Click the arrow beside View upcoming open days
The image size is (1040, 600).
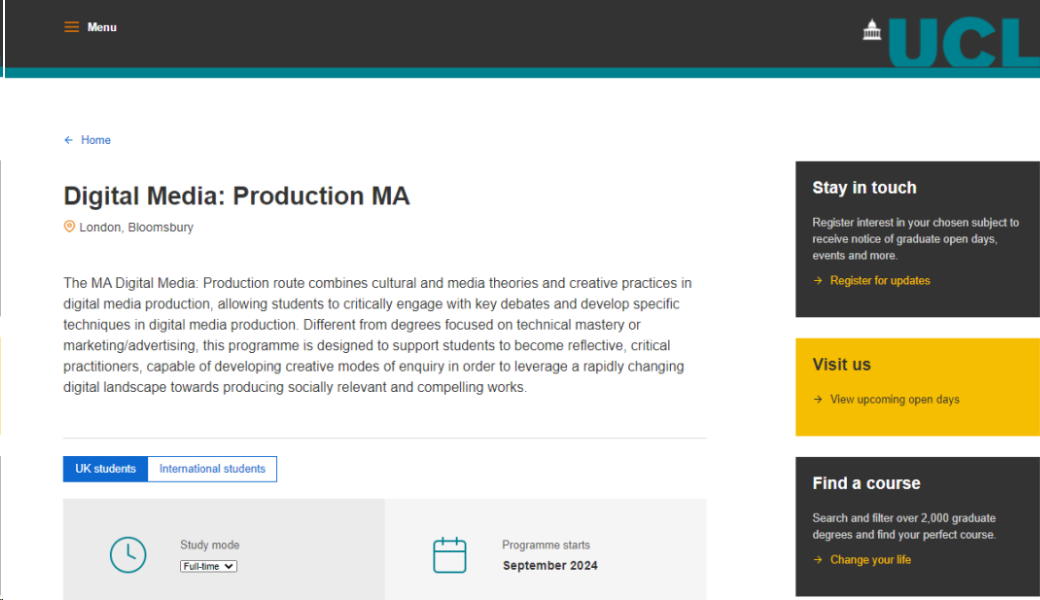[x=818, y=400]
